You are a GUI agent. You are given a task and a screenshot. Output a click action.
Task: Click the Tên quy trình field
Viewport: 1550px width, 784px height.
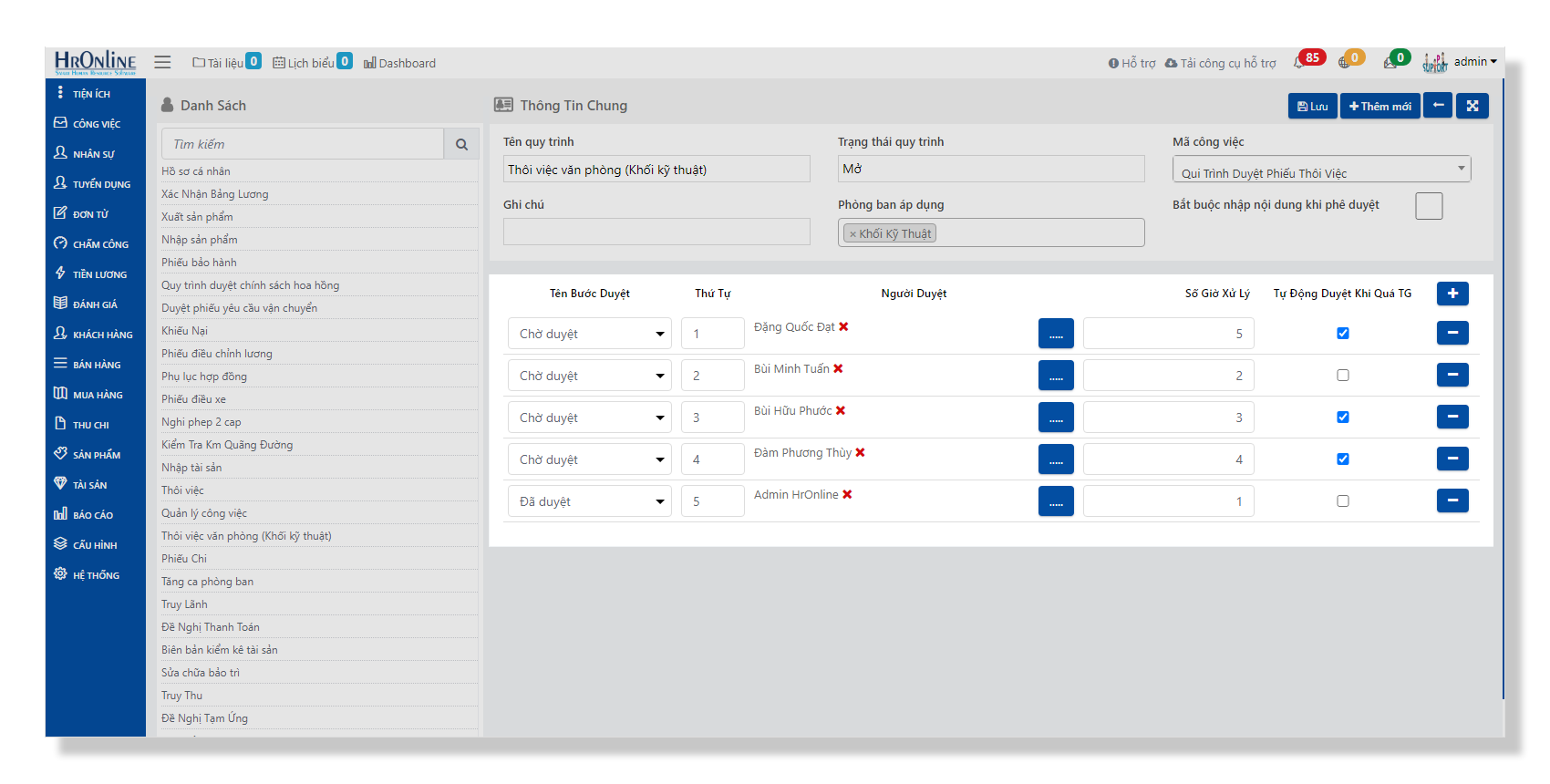(656, 169)
